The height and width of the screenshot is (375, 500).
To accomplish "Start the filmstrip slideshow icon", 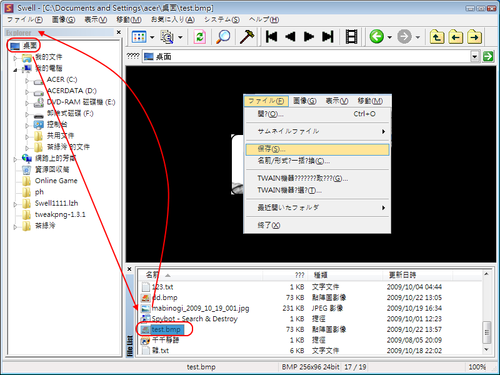I will click(x=351, y=37).
